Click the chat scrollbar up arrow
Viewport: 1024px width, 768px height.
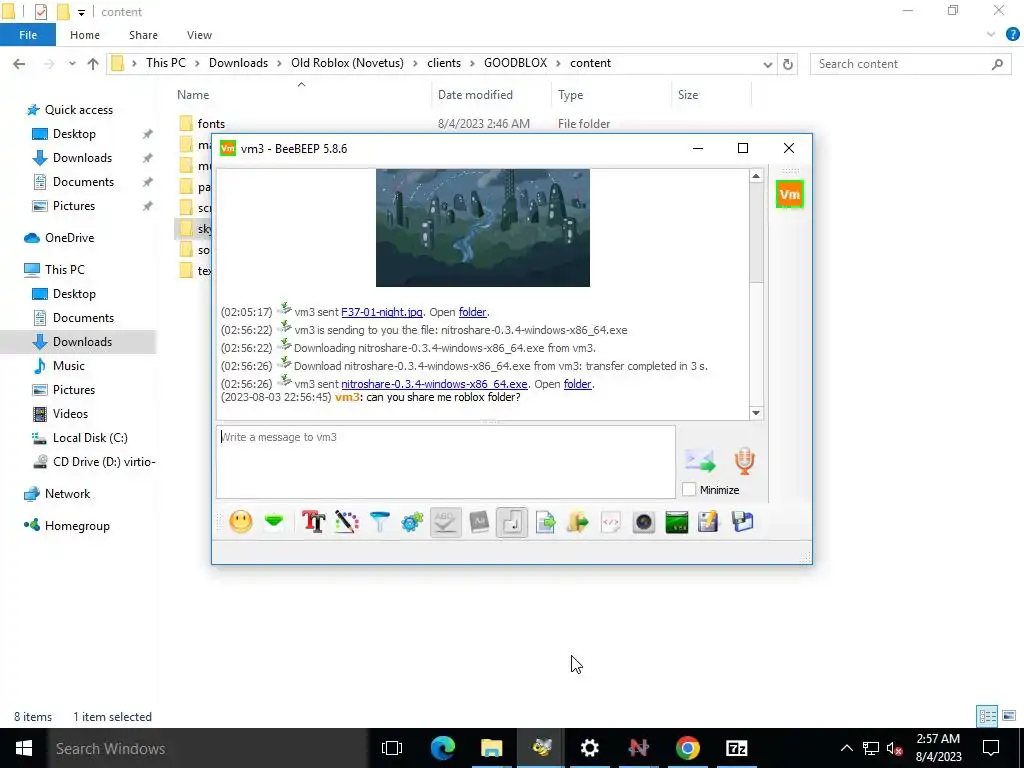756,176
